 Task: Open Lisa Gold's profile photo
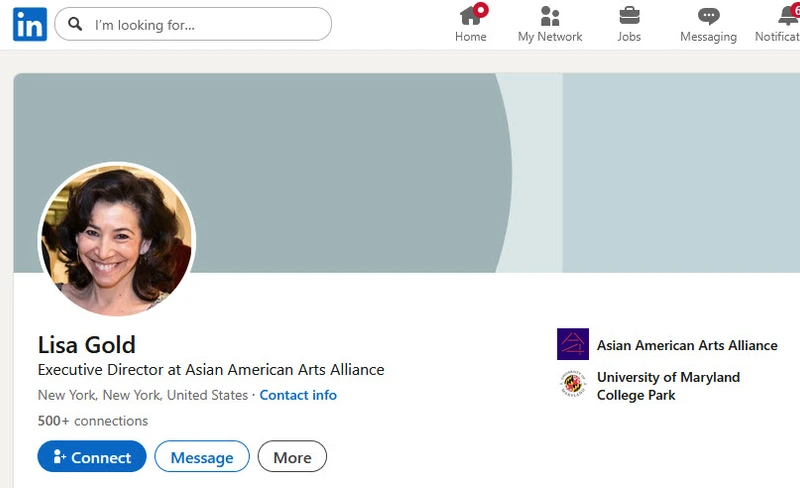(117, 239)
